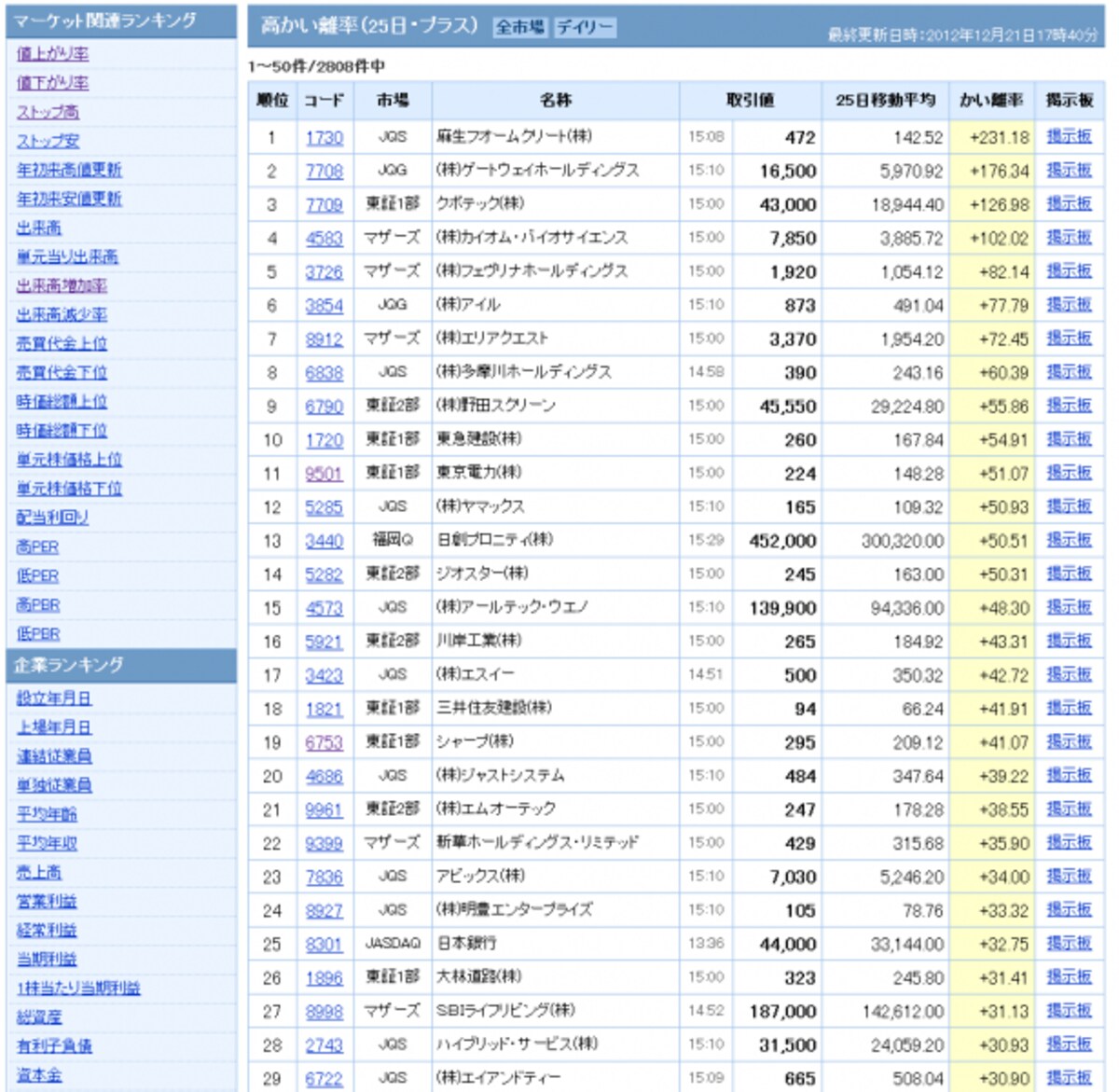Open 掲示板 link for 東京電力 row
This screenshot has height=1092, width=1119.
tap(1069, 473)
